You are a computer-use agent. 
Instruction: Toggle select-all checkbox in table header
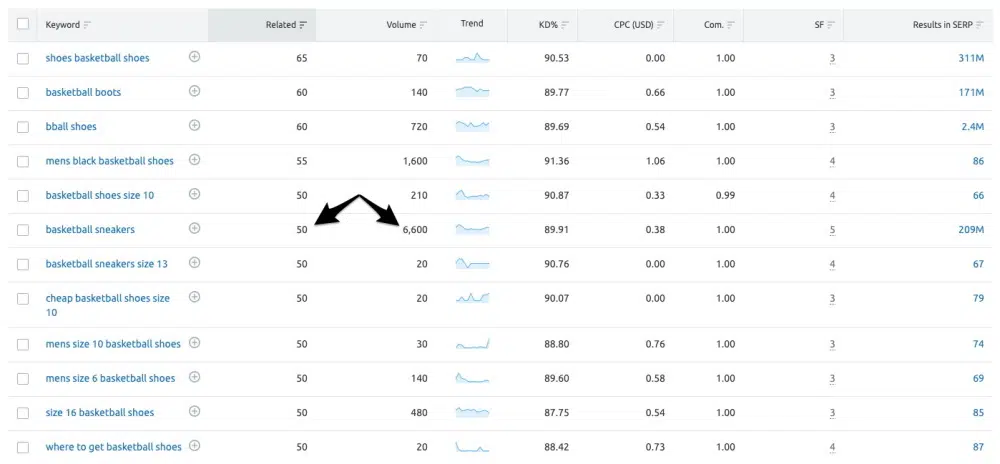(23, 24)
